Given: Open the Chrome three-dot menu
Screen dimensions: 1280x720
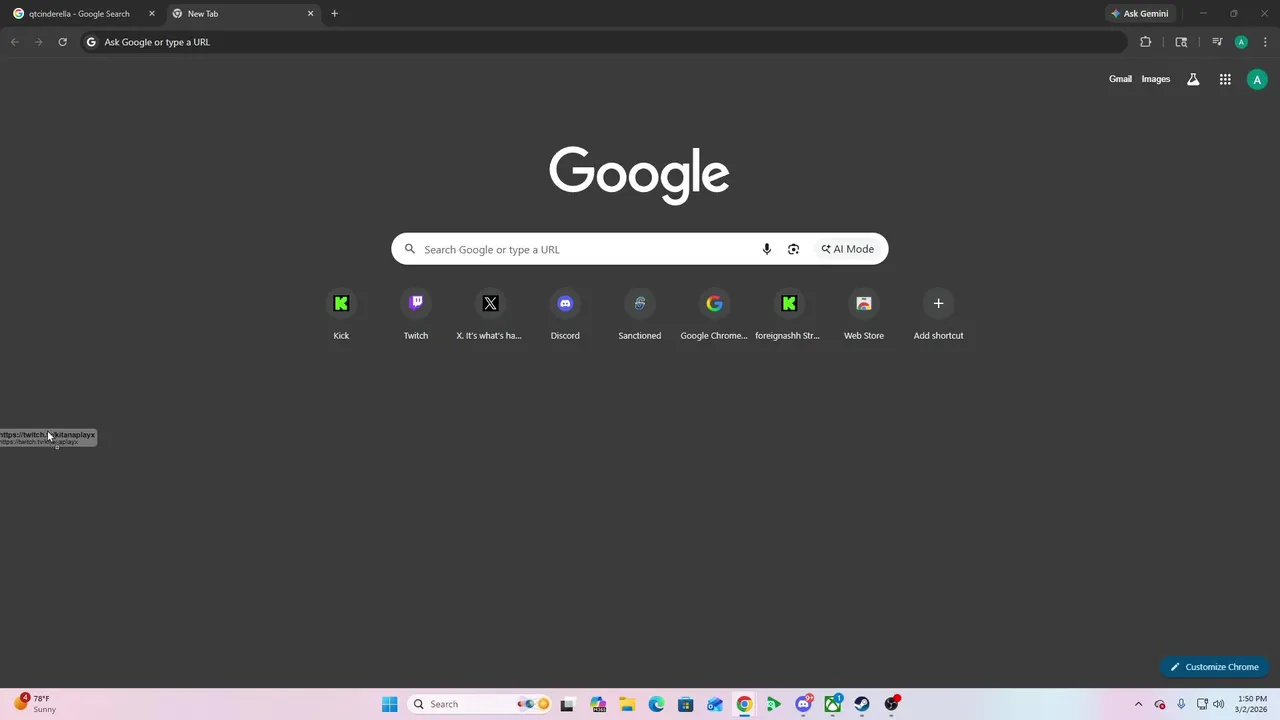Looking at the screenshot, I should 1265,42.
